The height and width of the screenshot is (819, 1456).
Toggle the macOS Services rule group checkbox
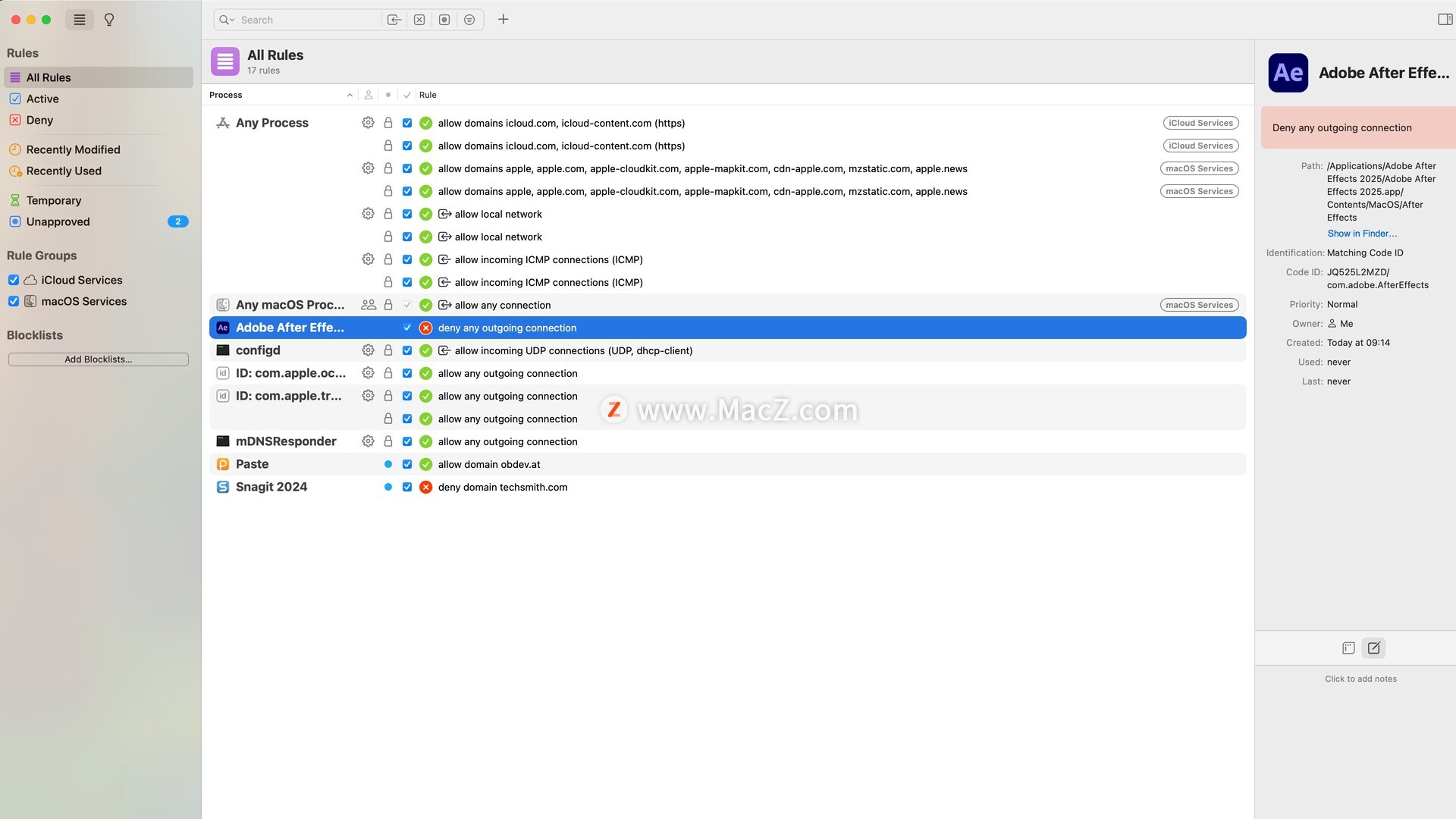[14, 301]
